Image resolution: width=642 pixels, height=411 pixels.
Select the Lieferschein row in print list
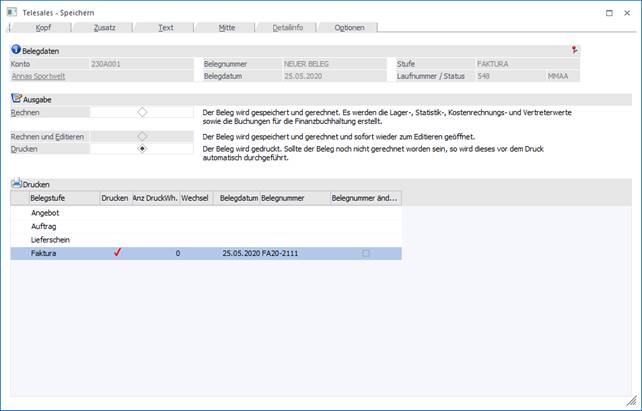[x=51, y=240]
